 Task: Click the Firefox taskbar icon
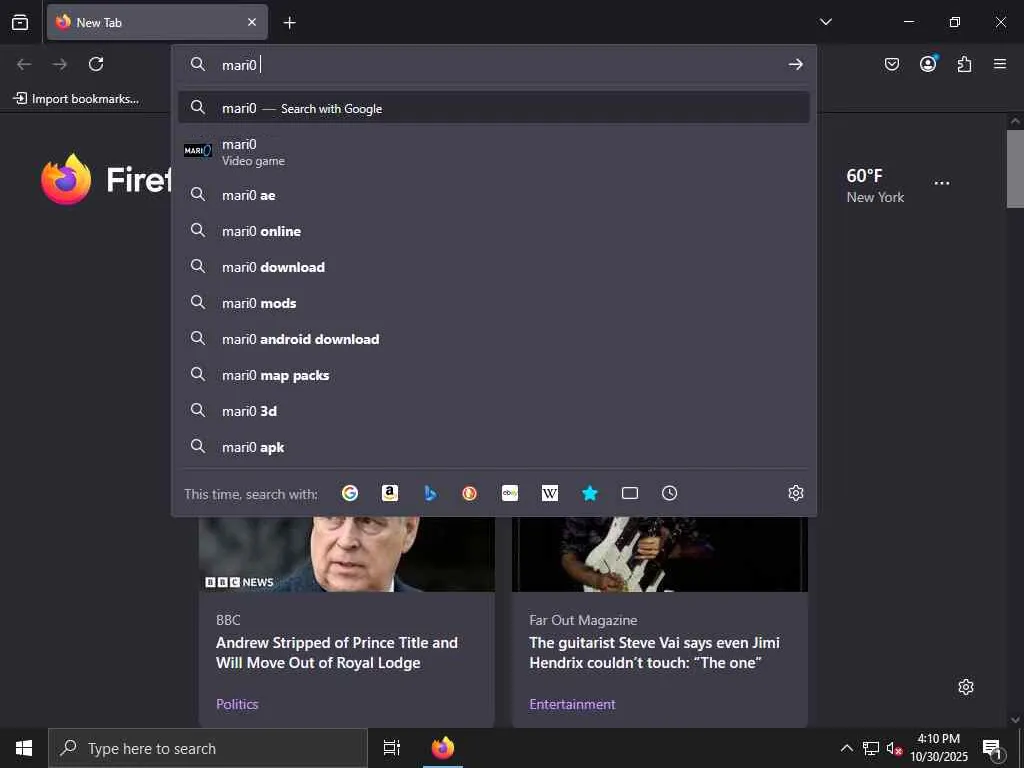(x=443, y=748)
